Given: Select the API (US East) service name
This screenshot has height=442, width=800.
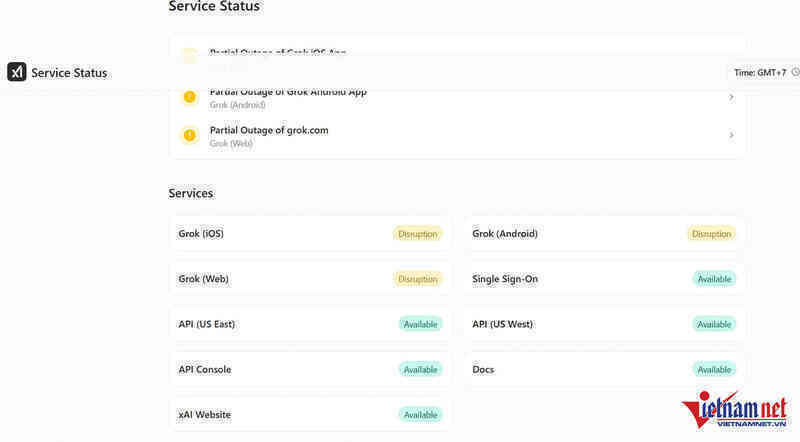Looking at the screenshot, I should coord(206,324).
